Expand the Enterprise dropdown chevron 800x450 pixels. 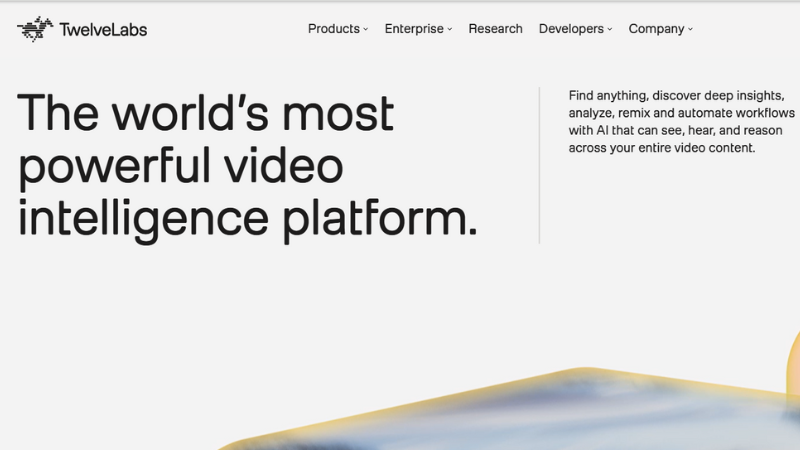coord(449,29)
